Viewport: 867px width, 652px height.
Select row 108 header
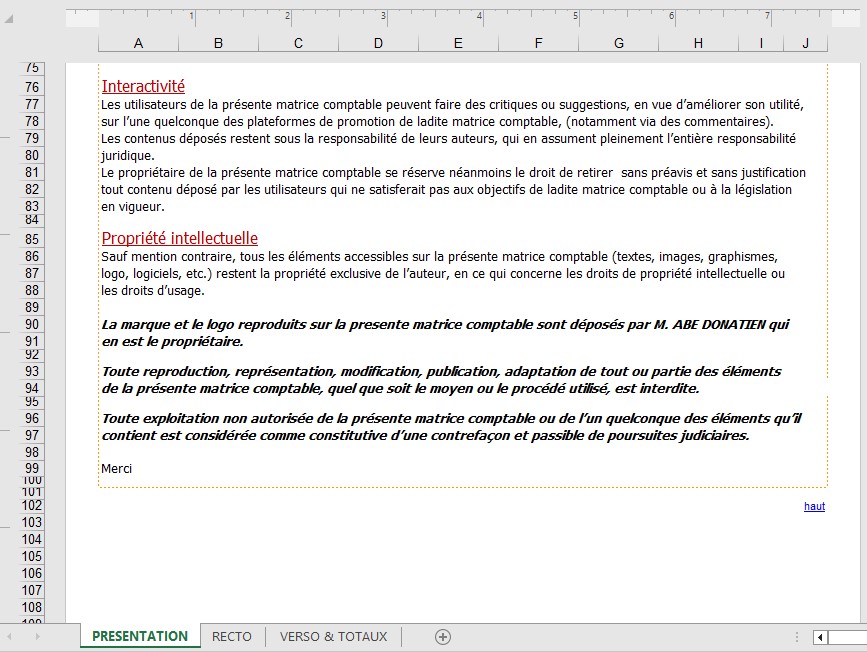point(32,607)
